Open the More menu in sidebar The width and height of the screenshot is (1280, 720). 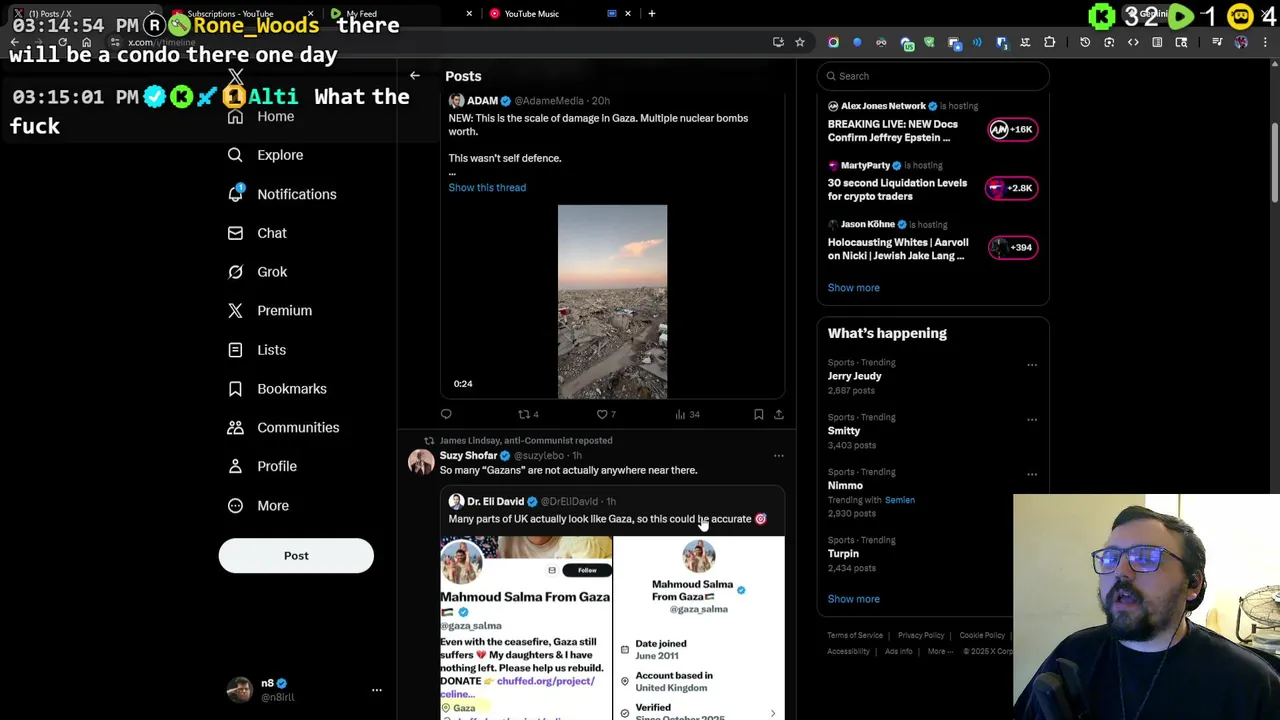tap(258, 506)
